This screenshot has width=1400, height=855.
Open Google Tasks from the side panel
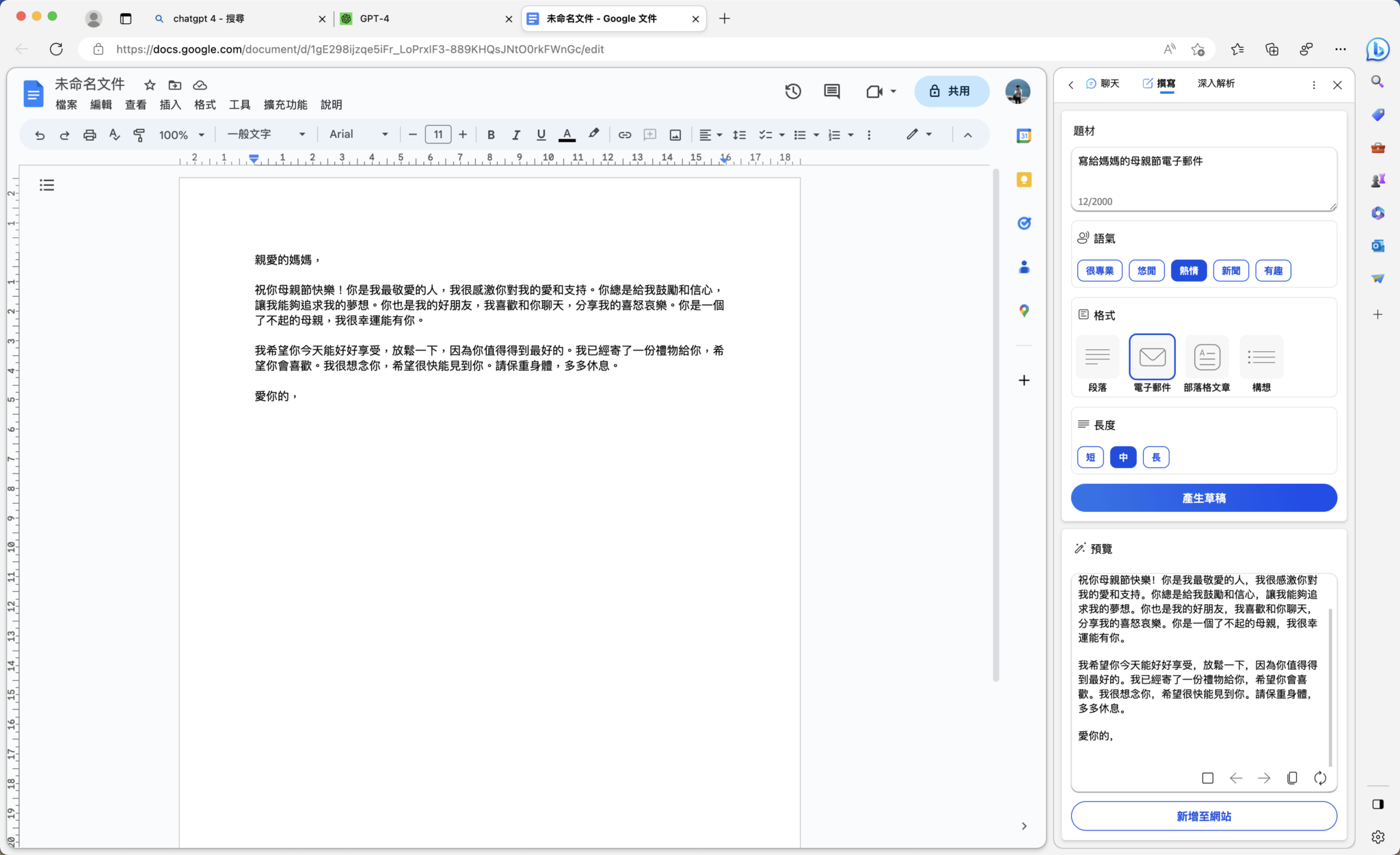pos(1023,223)
